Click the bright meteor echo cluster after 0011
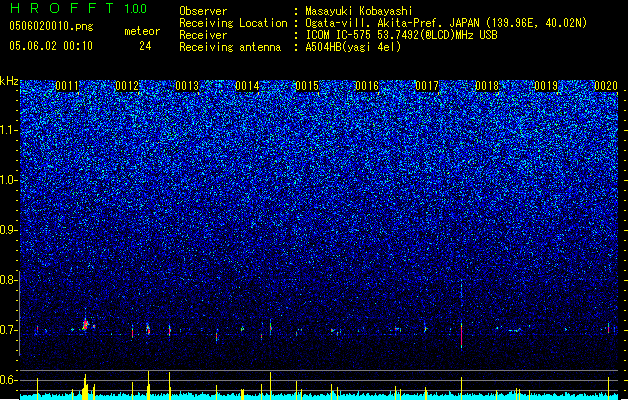 (85, 324)
